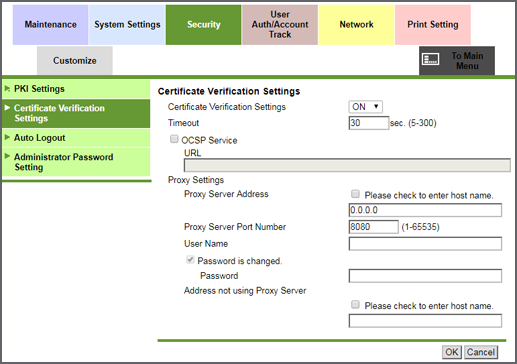Open the Certificate Verification ON dropdown

(365, 107)
